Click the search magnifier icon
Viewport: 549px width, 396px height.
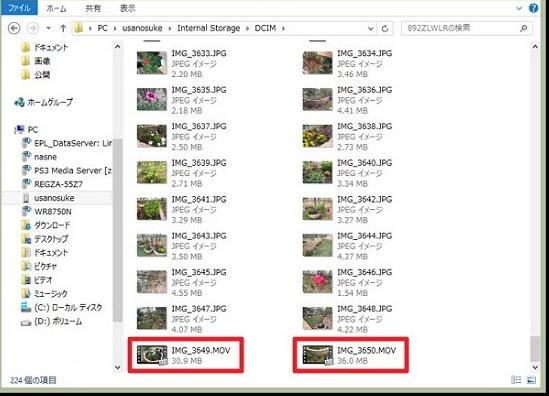pos(523,28)
